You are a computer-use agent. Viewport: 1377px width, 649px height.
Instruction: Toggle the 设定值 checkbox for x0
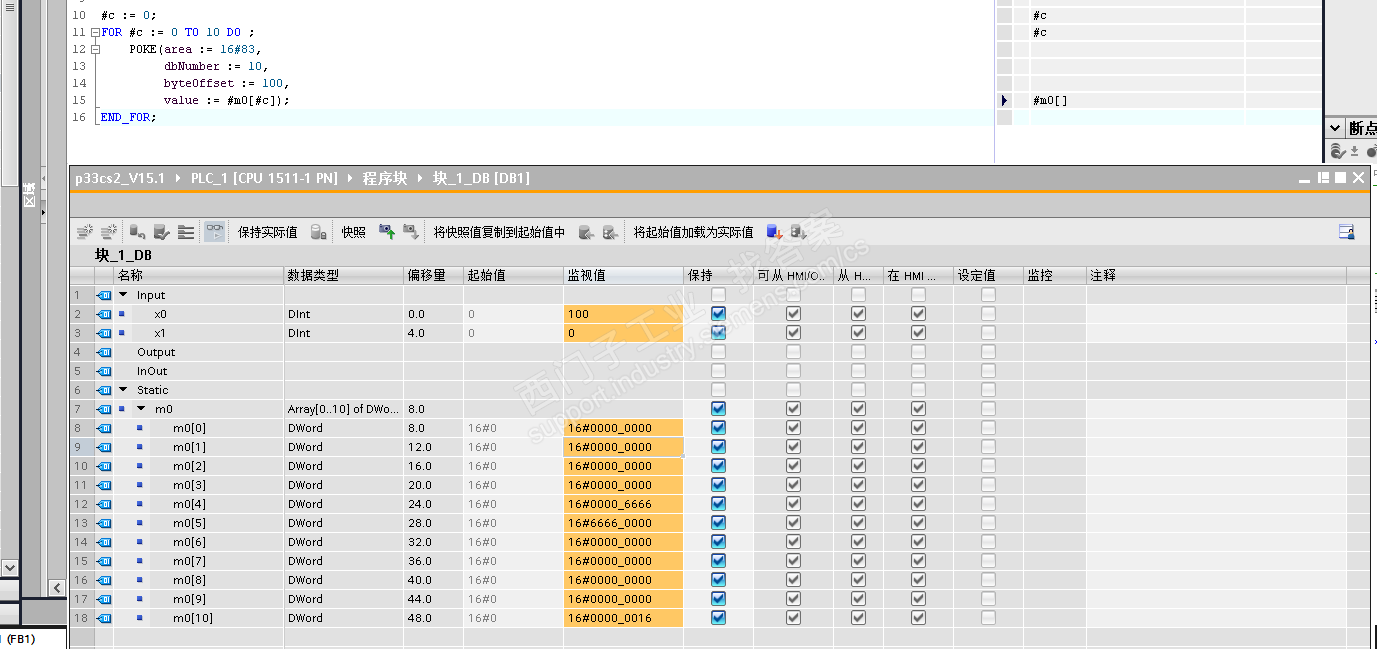(x=988, y=314)
